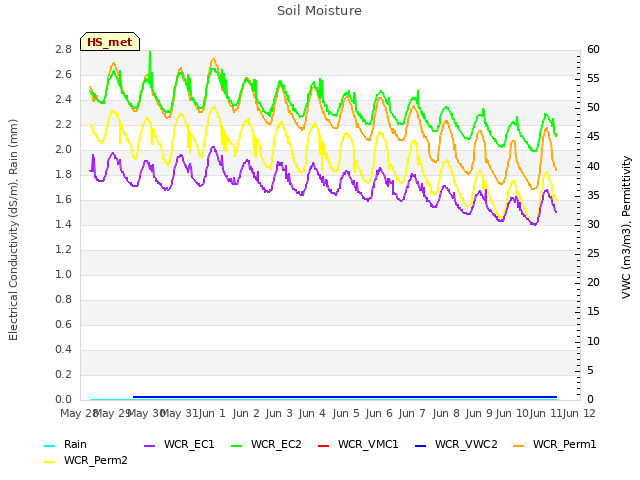Click the 25 right axis tick label
Viewport: 640px width, 480px height.
tap(593, 253)
